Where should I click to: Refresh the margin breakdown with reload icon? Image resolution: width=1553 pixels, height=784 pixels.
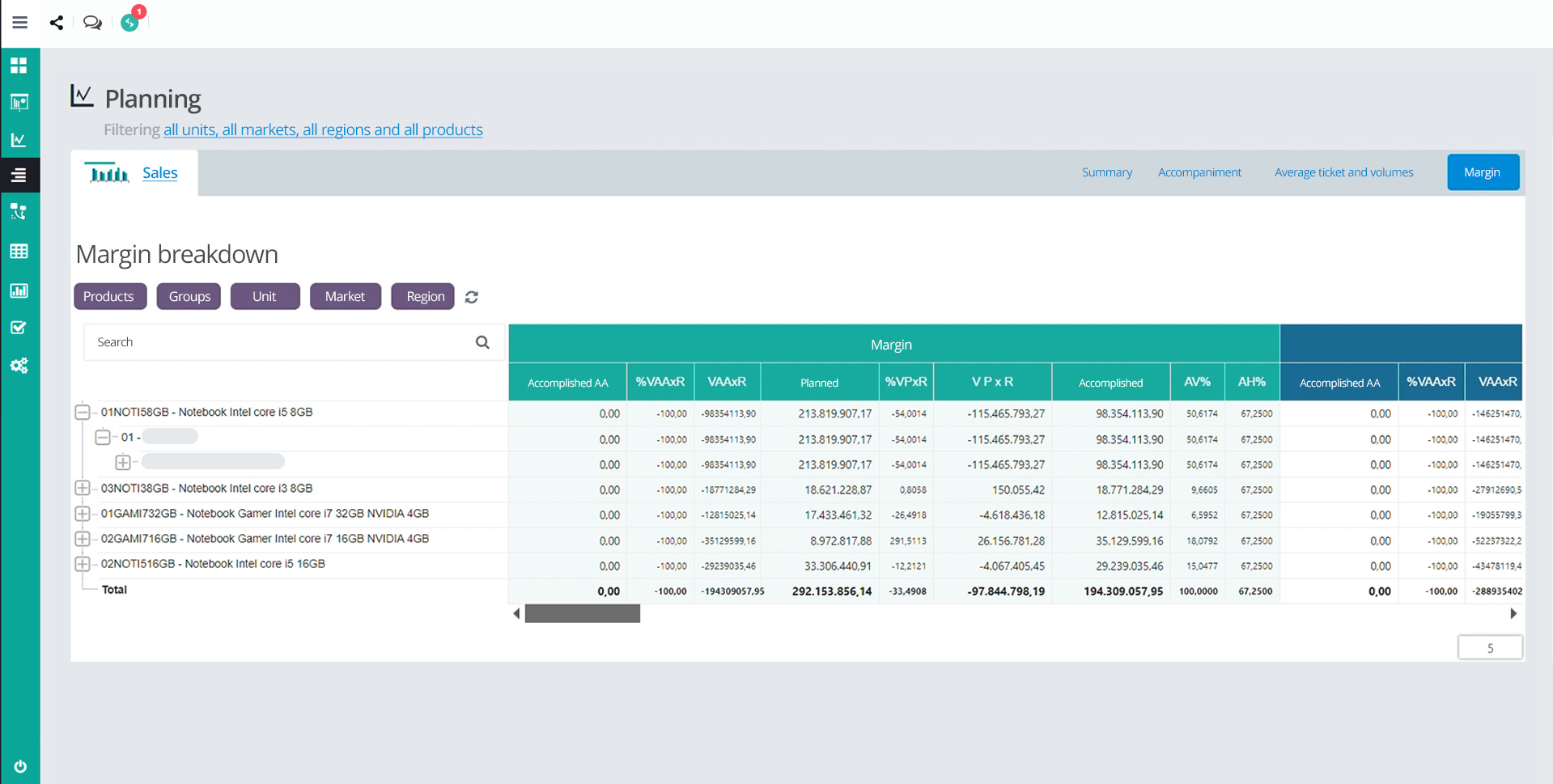pos(472,297)
